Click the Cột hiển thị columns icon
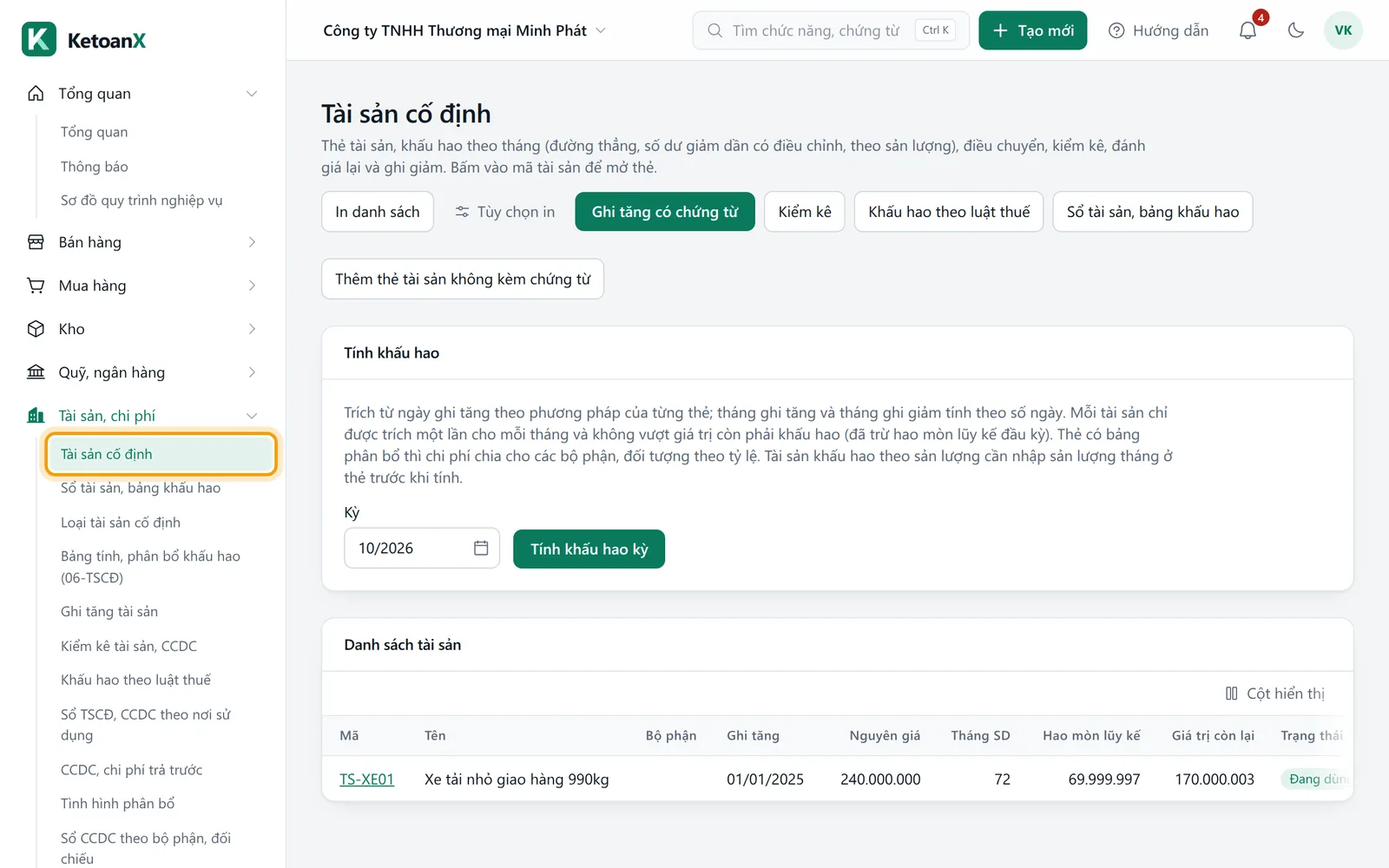This screenshot has height=868, width=1389. pyautogui.click(x=1231, y=694)
